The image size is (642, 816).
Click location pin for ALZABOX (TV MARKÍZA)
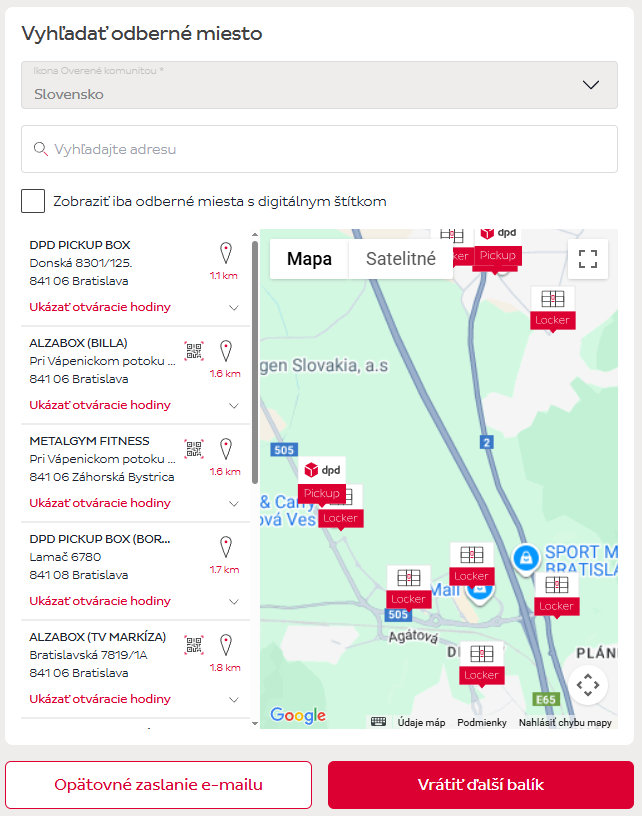point(225,645)
